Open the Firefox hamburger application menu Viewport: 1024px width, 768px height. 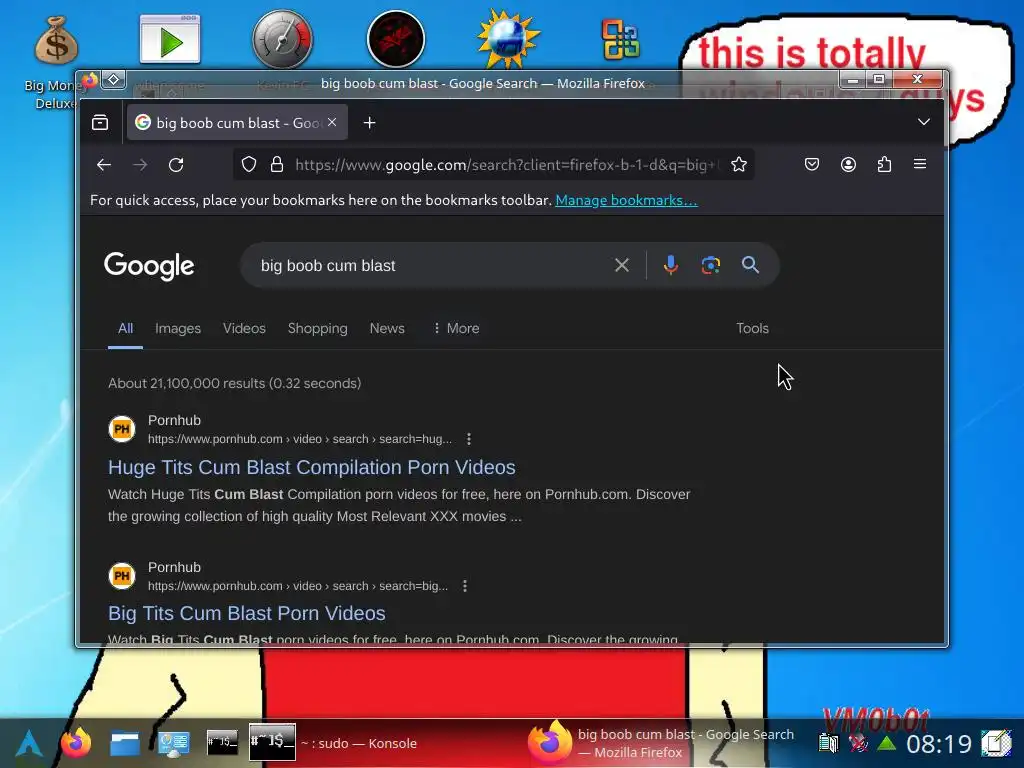[920, 165]
